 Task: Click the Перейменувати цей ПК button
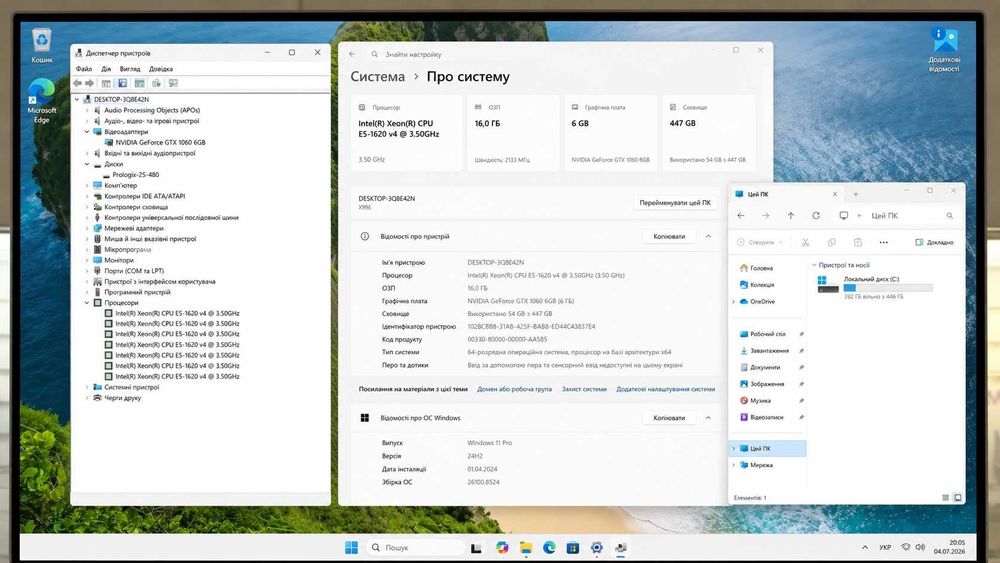point(675,203)
